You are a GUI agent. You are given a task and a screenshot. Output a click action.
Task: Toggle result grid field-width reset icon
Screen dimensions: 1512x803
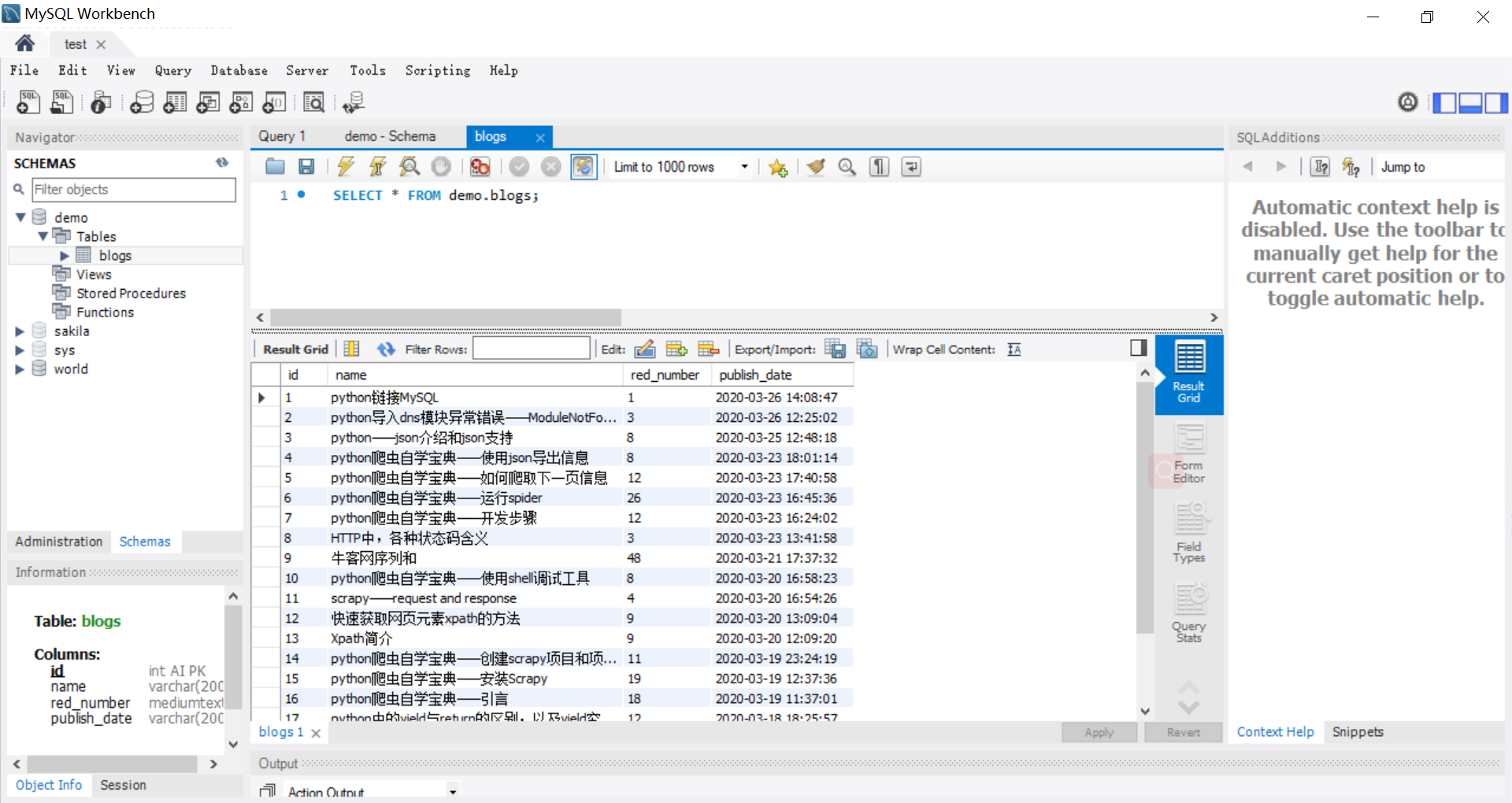(x=352, y=349)
